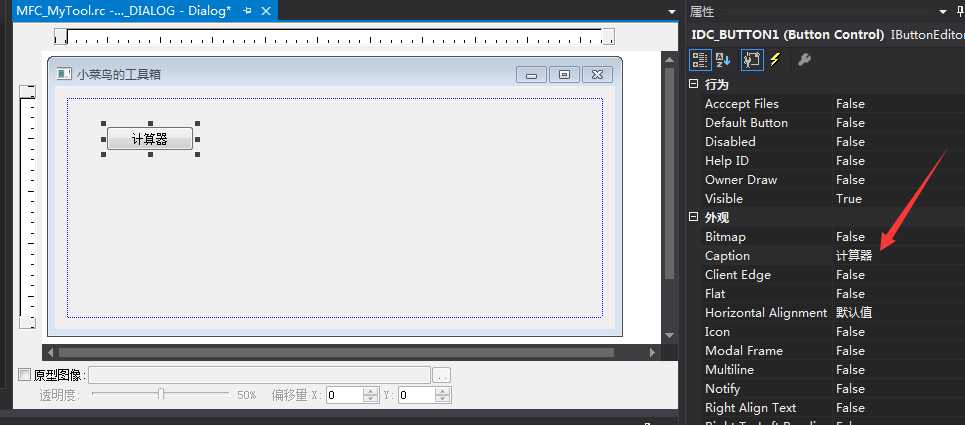Select the 计算器 button on the dialog

(x=150, y=138)
